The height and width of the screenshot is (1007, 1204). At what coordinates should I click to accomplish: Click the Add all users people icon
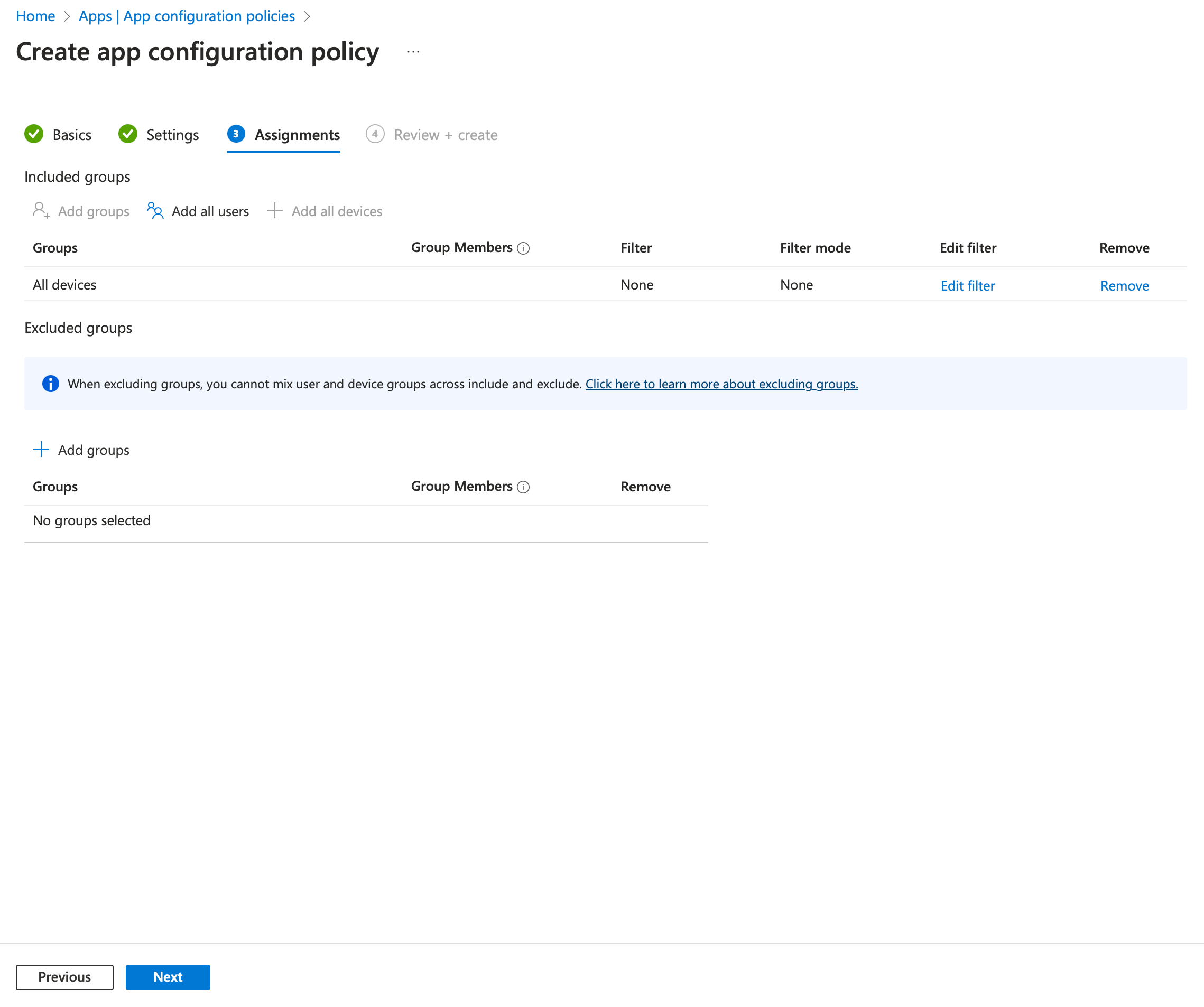tap(155, 210)
